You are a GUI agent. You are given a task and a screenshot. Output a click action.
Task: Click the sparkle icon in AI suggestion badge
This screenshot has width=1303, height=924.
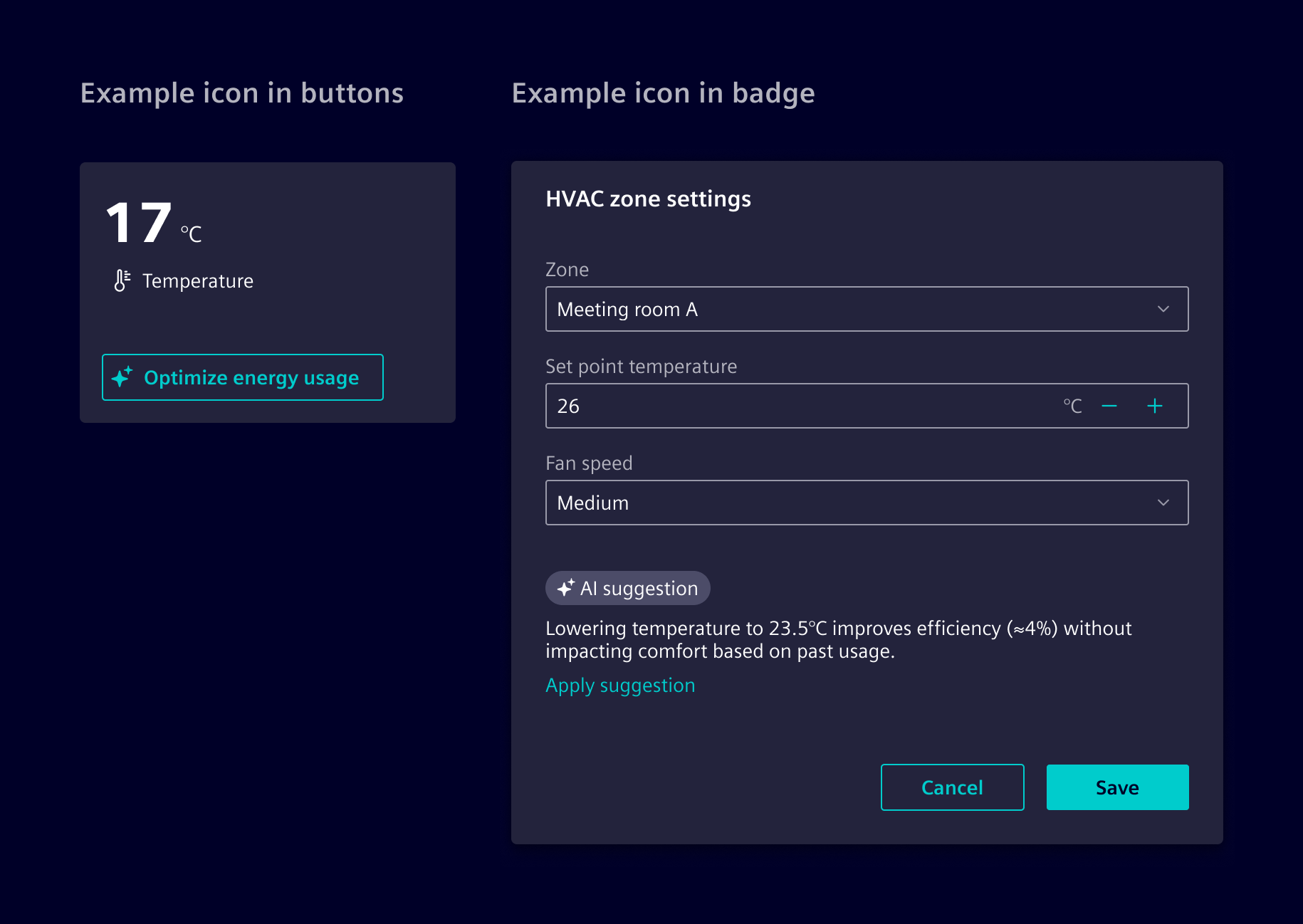coord(565,588)
